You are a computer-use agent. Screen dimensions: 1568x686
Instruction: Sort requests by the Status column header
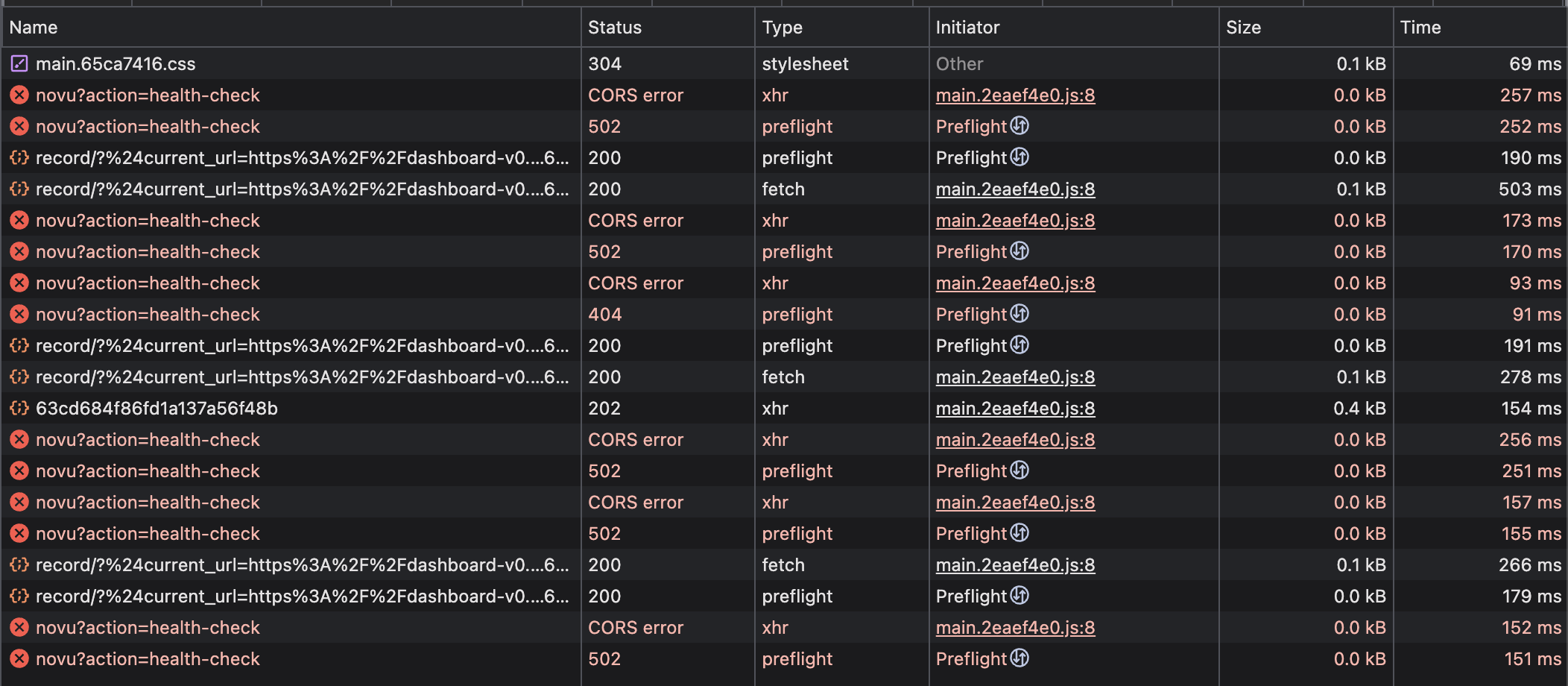(x=615, y=28)
